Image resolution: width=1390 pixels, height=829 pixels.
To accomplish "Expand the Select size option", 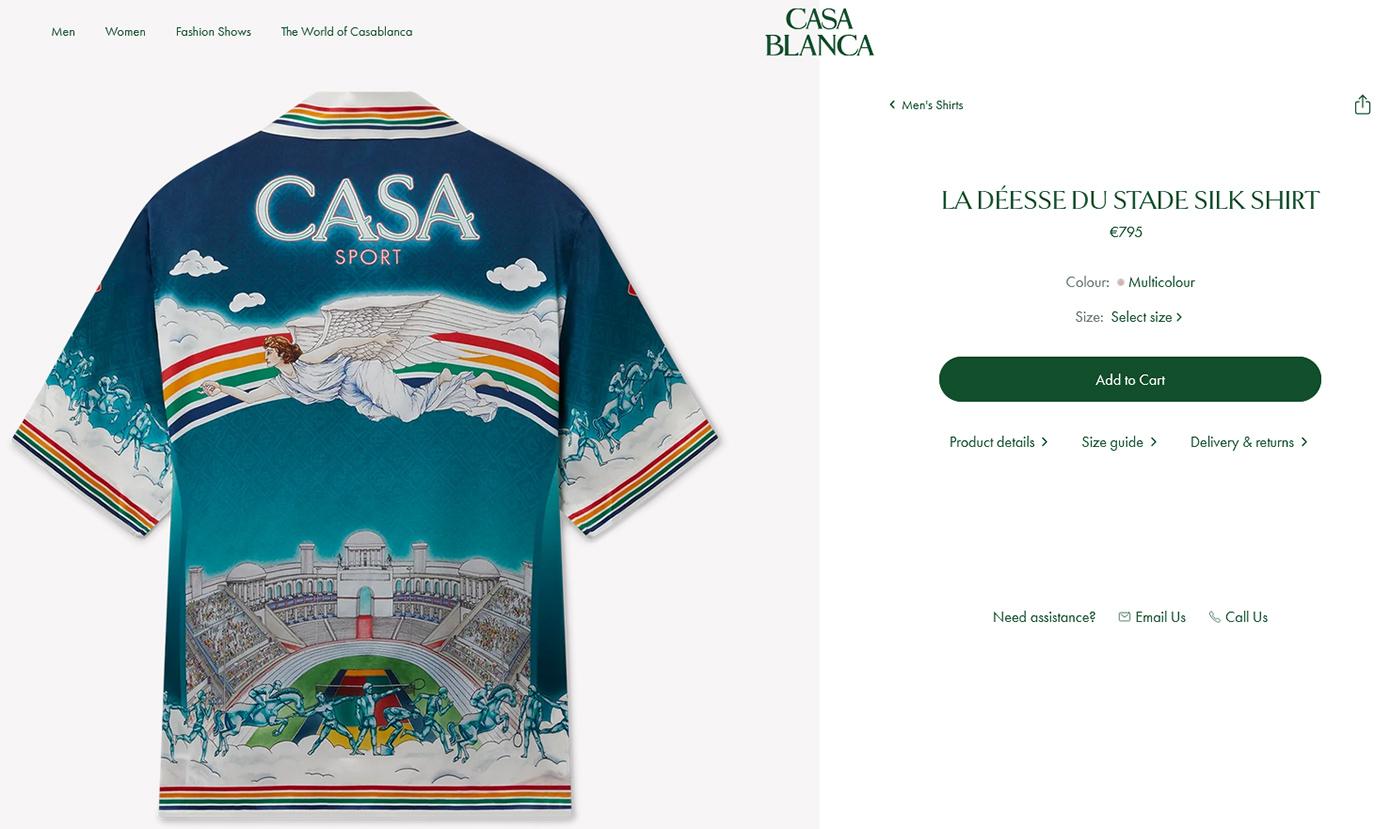I will pos(1147,317).
